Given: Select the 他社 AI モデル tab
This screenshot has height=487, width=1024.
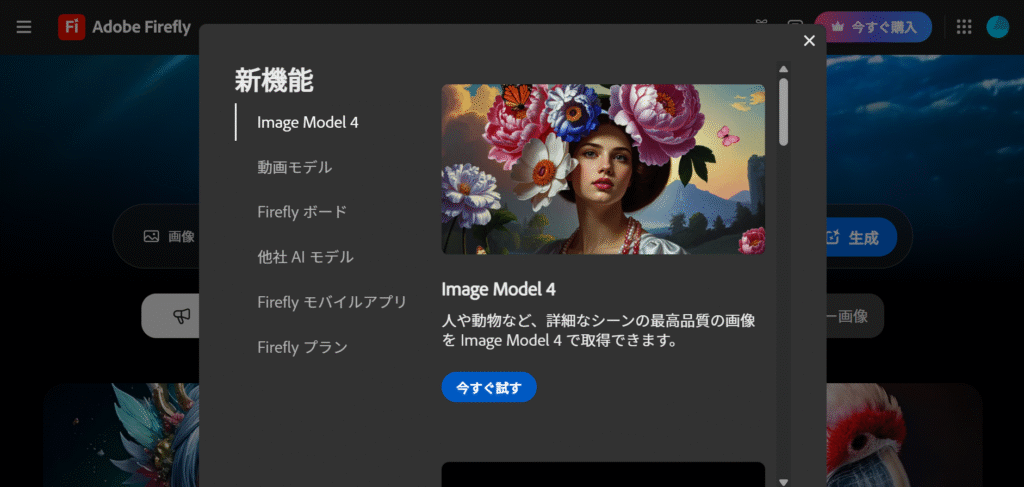Looking at the screenshot, I should pyautogui.click(x=305, y=257).
